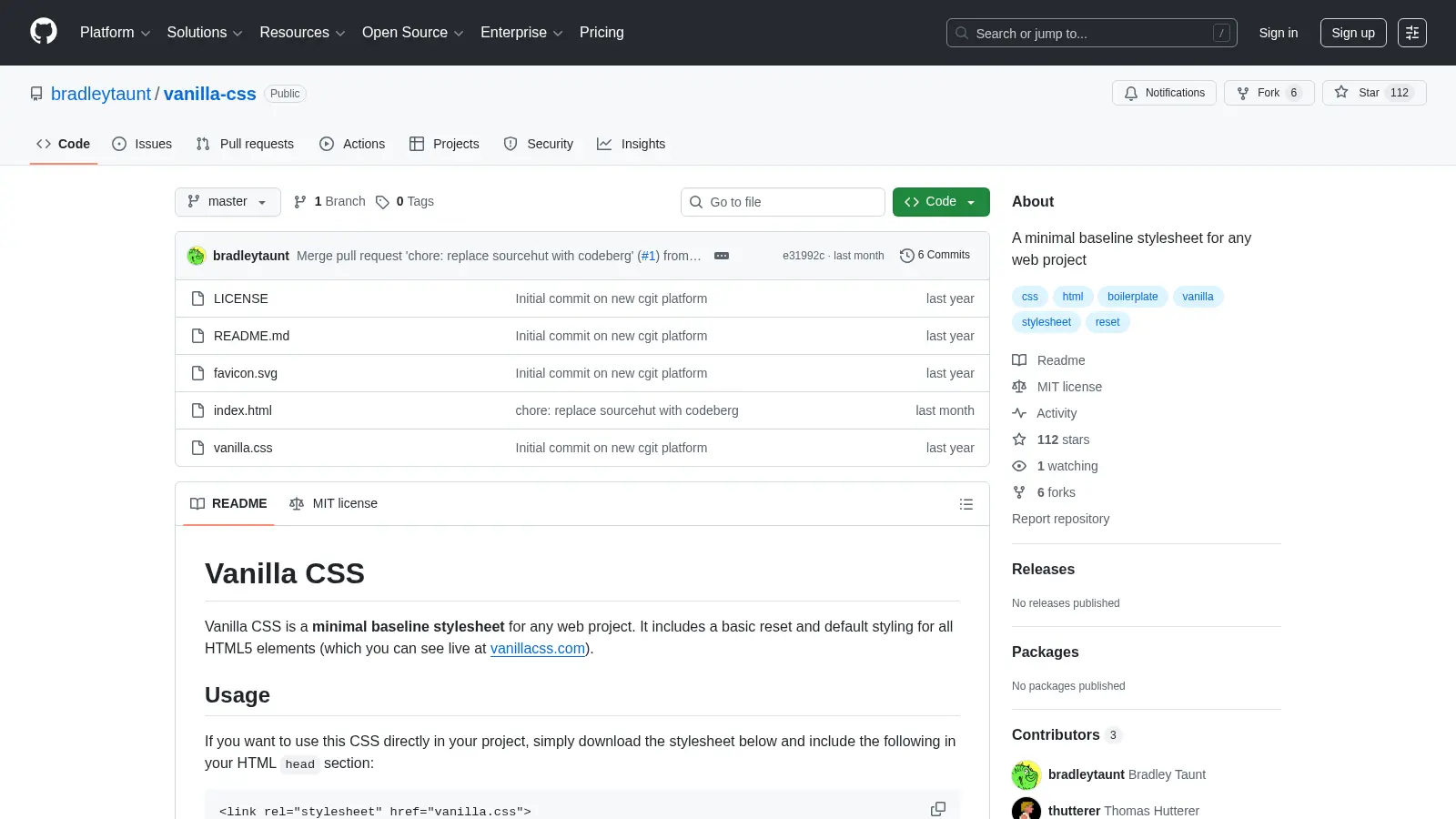View the 6 Commits history

(935, 255)
